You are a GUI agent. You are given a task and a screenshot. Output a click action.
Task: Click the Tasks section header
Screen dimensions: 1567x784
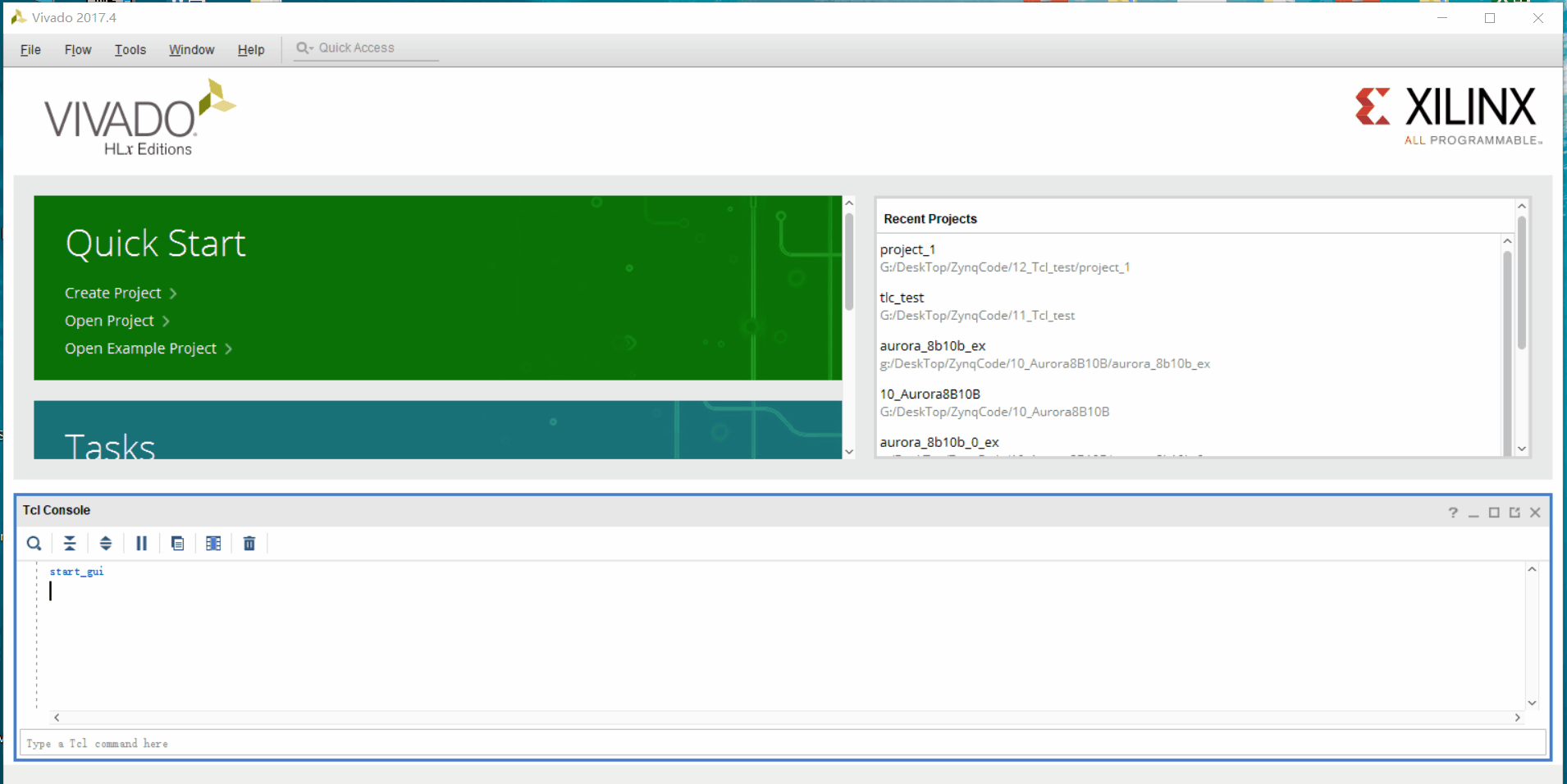coord(110,445)
